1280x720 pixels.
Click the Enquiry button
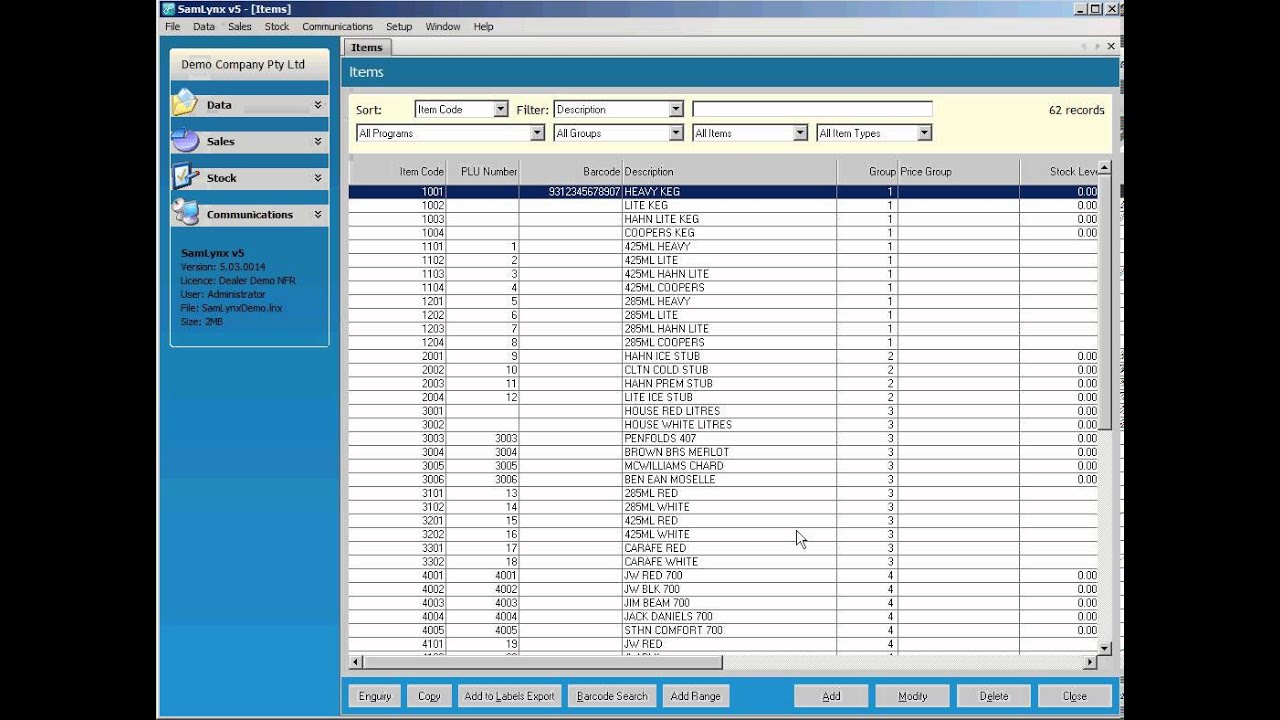click(375, 696)
